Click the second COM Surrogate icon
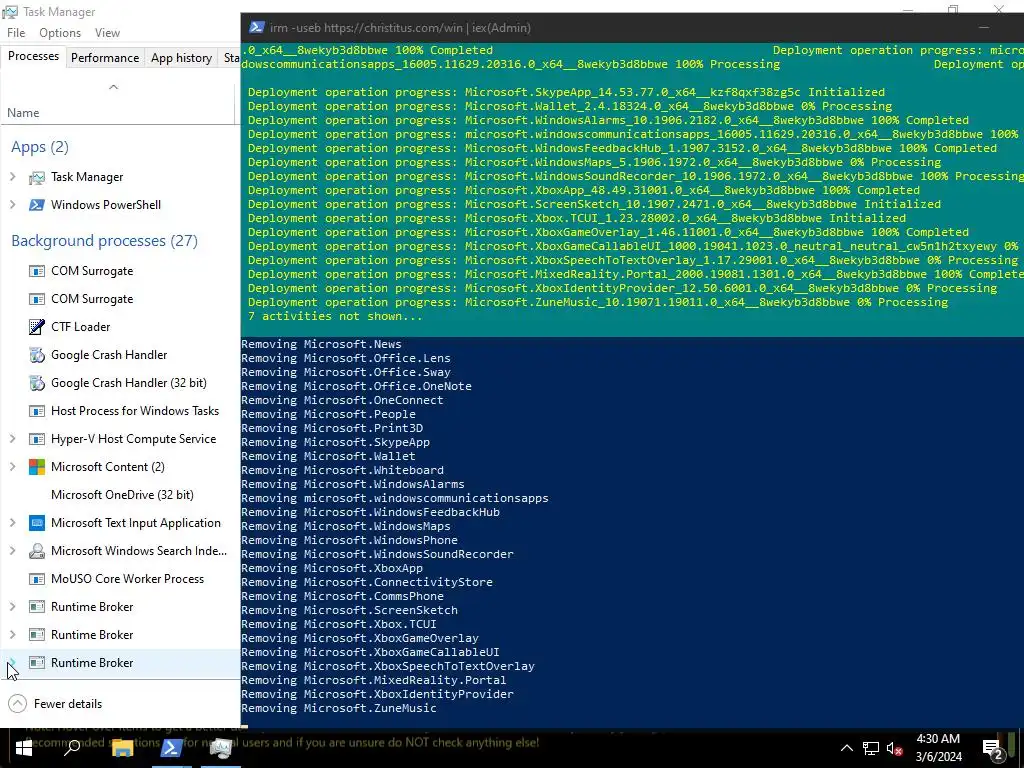This screenshot has height=768, width=1024. coord(37,299)
